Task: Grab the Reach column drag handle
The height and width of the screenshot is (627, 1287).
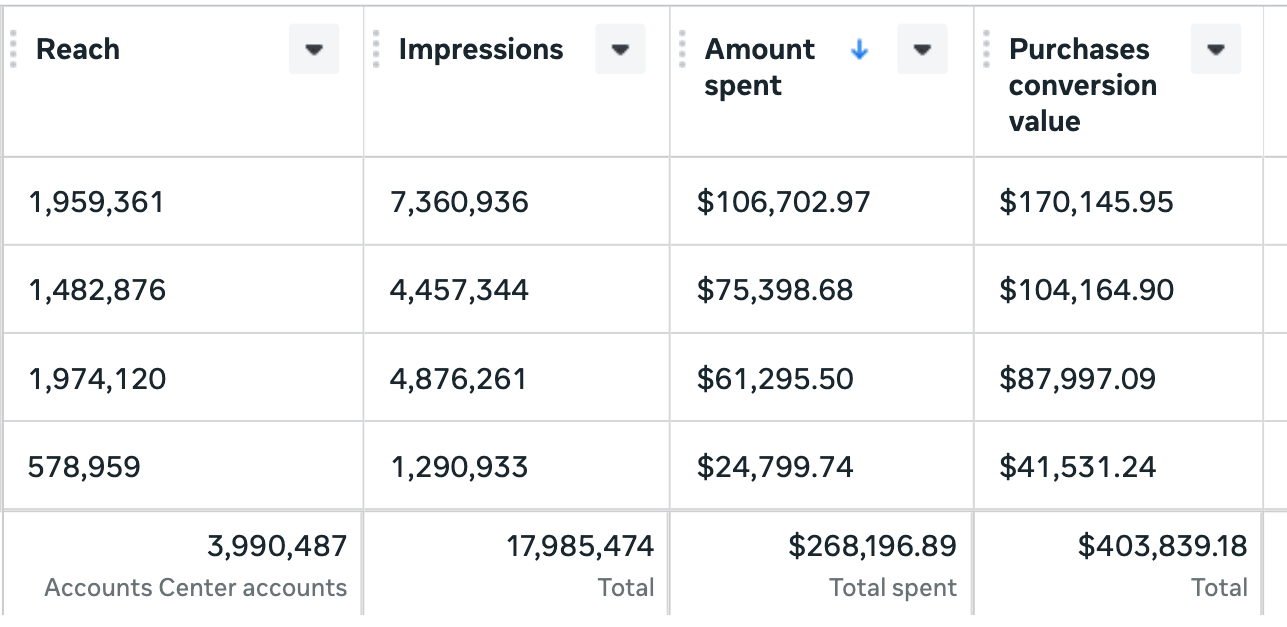Action: coord(14,49)
